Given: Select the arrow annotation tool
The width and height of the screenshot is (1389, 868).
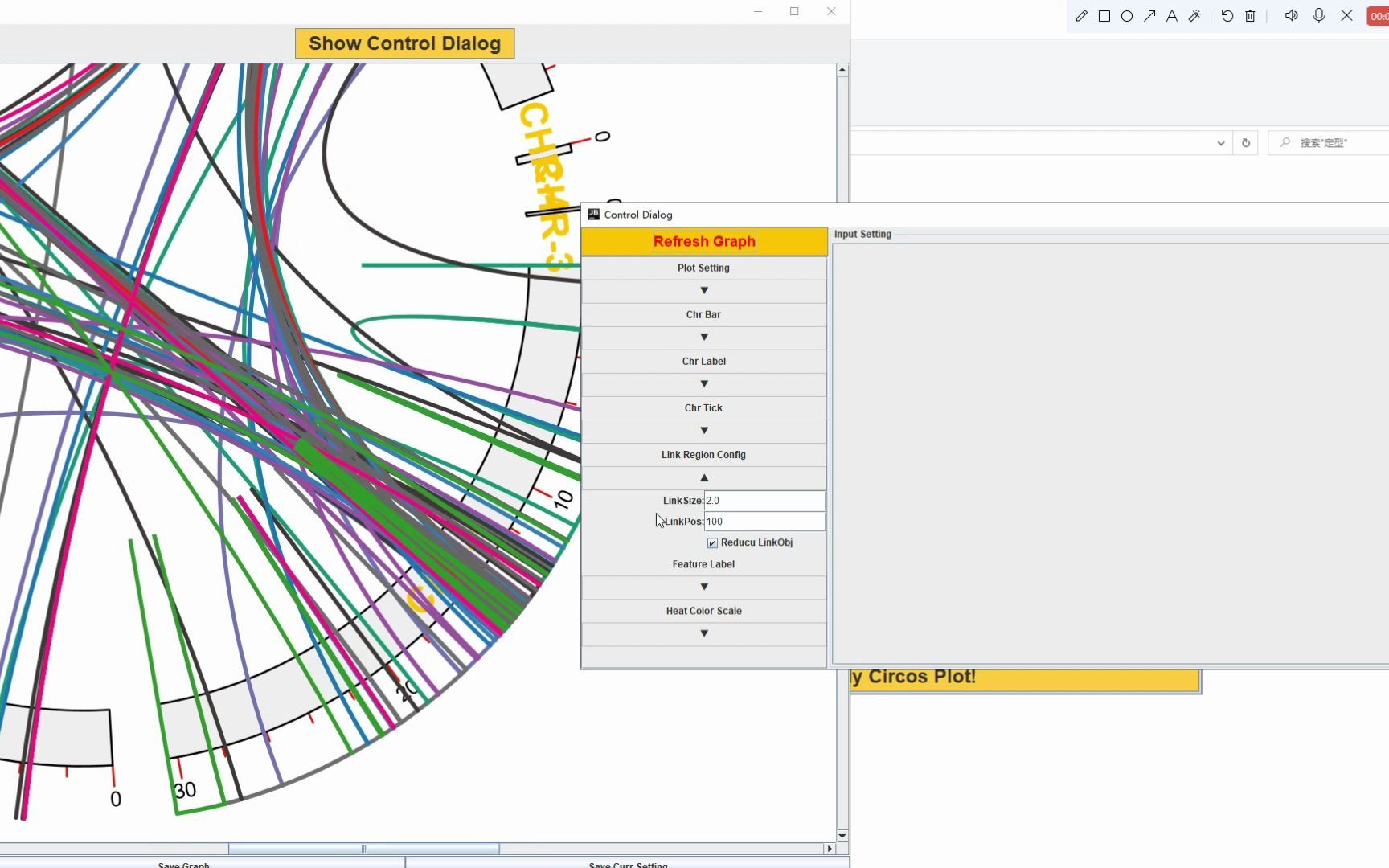Looking at the screenshot, I should 1149,16.
